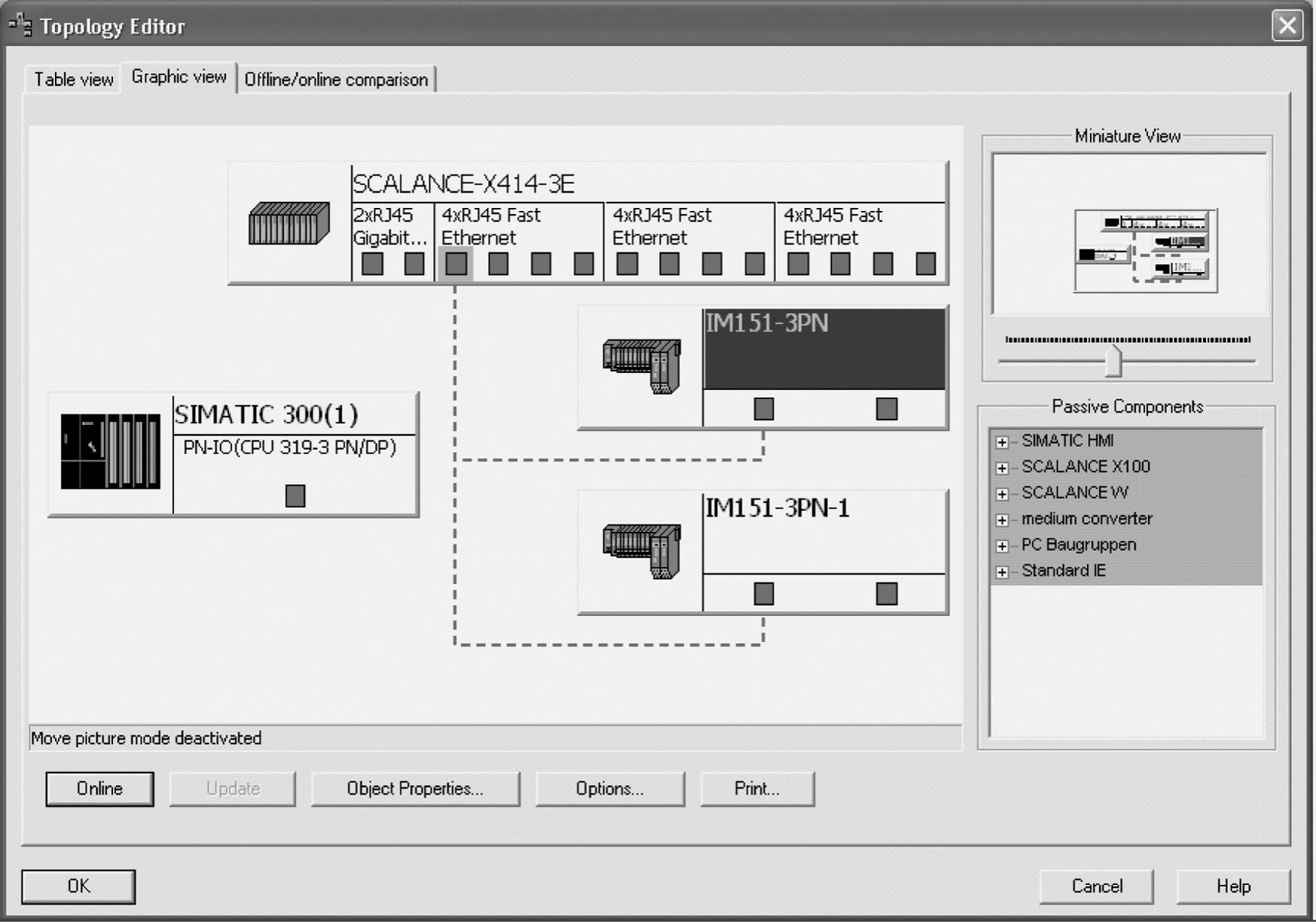Click the SIMATIC 300(1) rack icon
This screenshot has height=922, width=1316.
coord(111,451)
